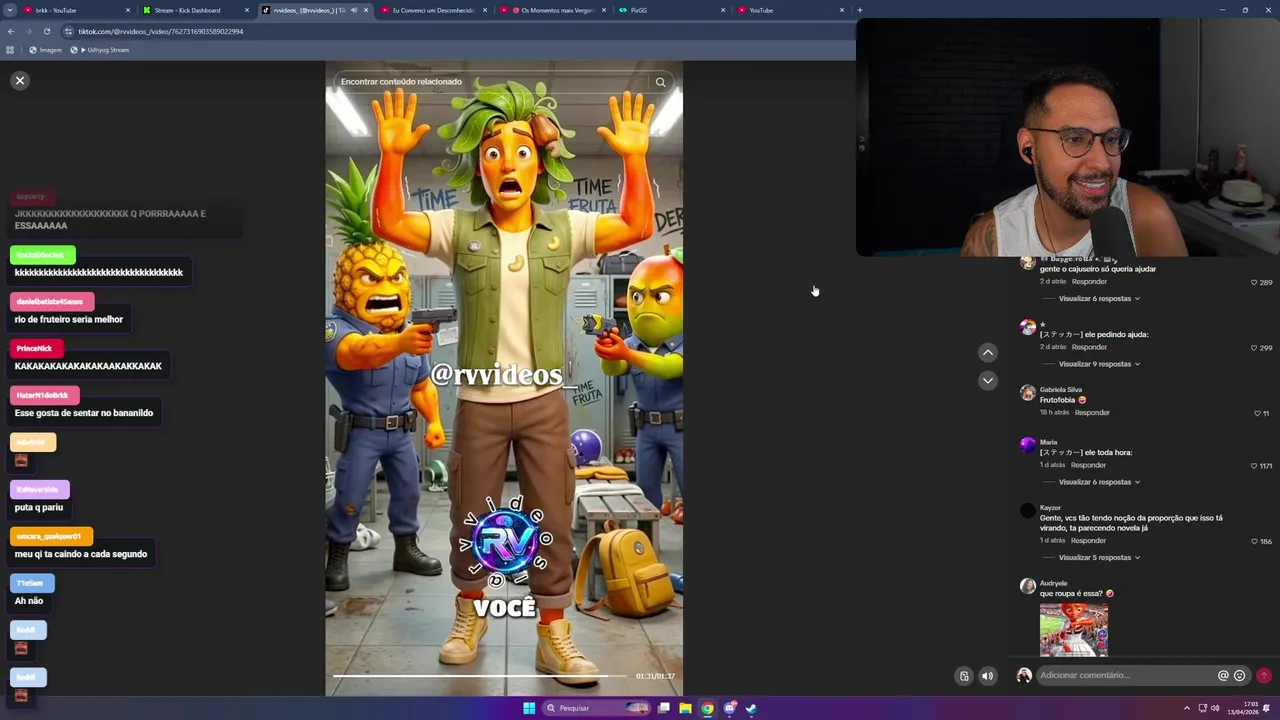
Task: Click the browser back arrow
Action: pyautogui.click(x=11, y=31)
